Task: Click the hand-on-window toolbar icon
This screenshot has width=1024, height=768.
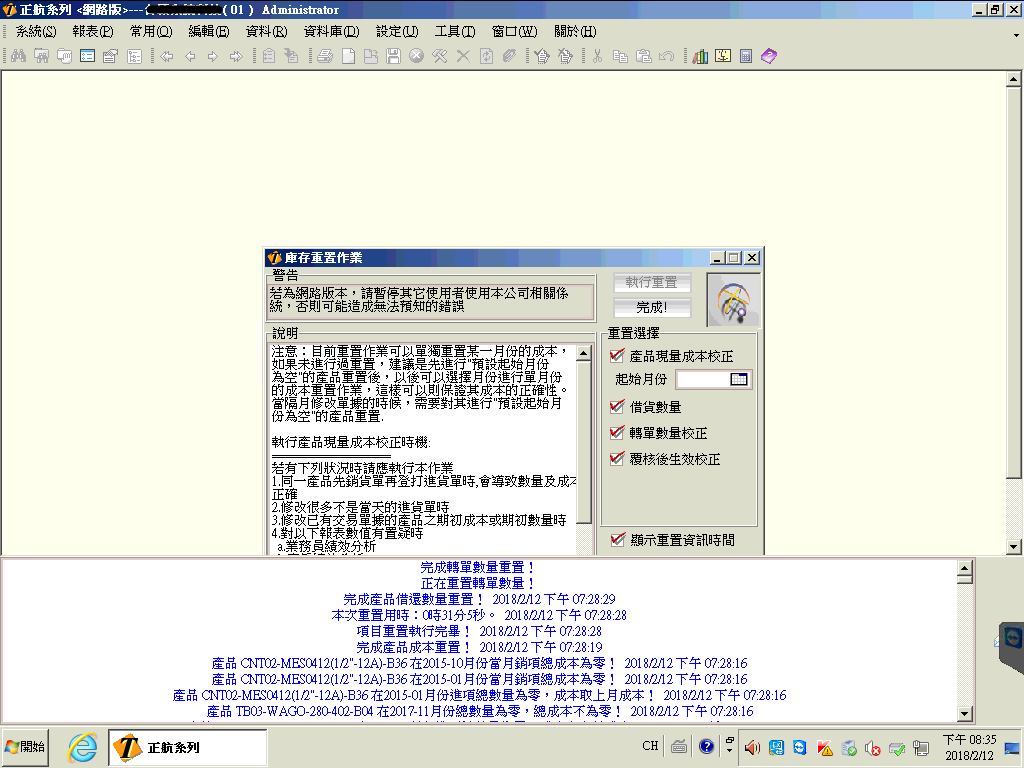Action: tap(64, 56)
